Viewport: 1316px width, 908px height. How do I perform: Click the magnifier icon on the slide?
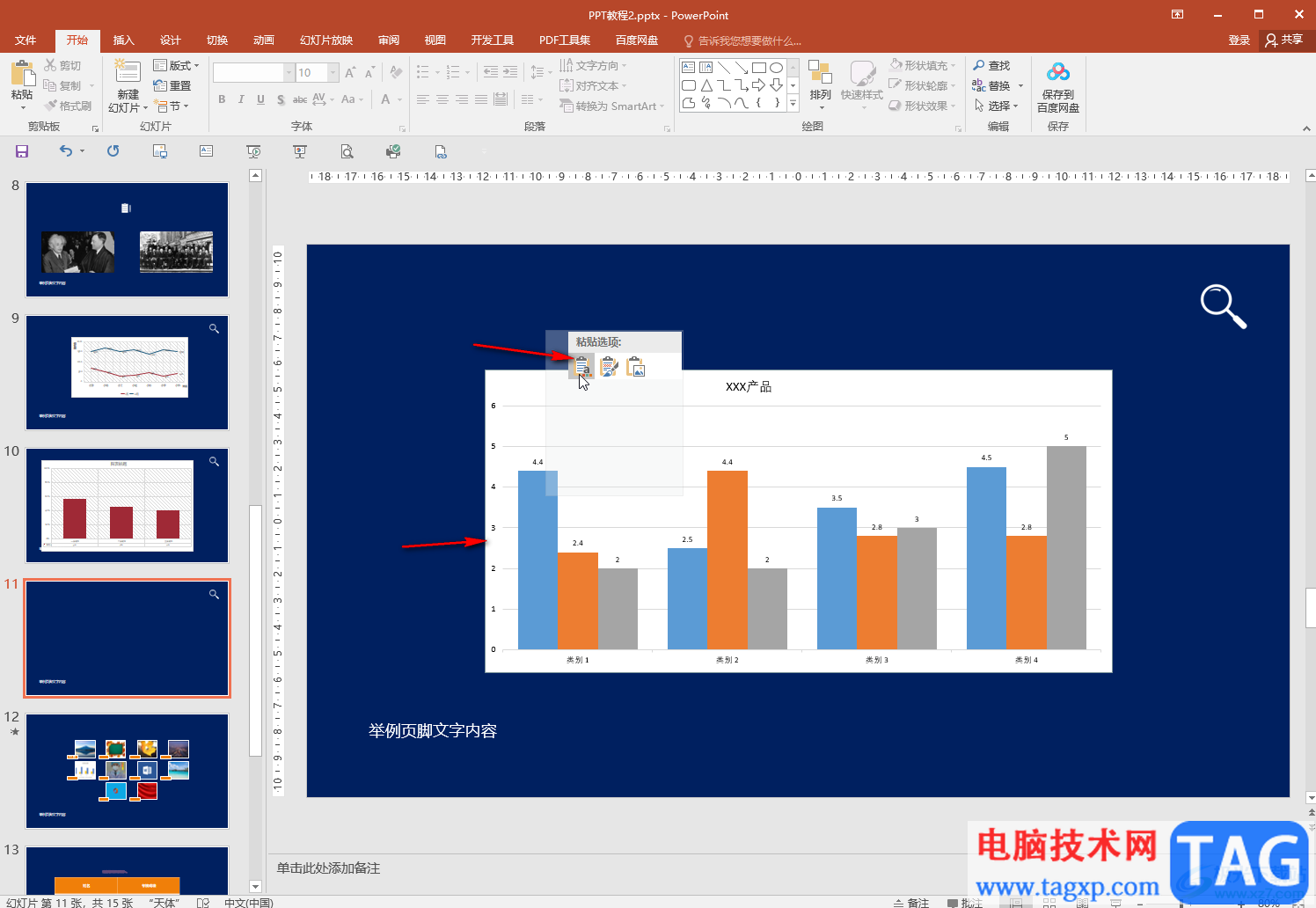pos(1224,306)
